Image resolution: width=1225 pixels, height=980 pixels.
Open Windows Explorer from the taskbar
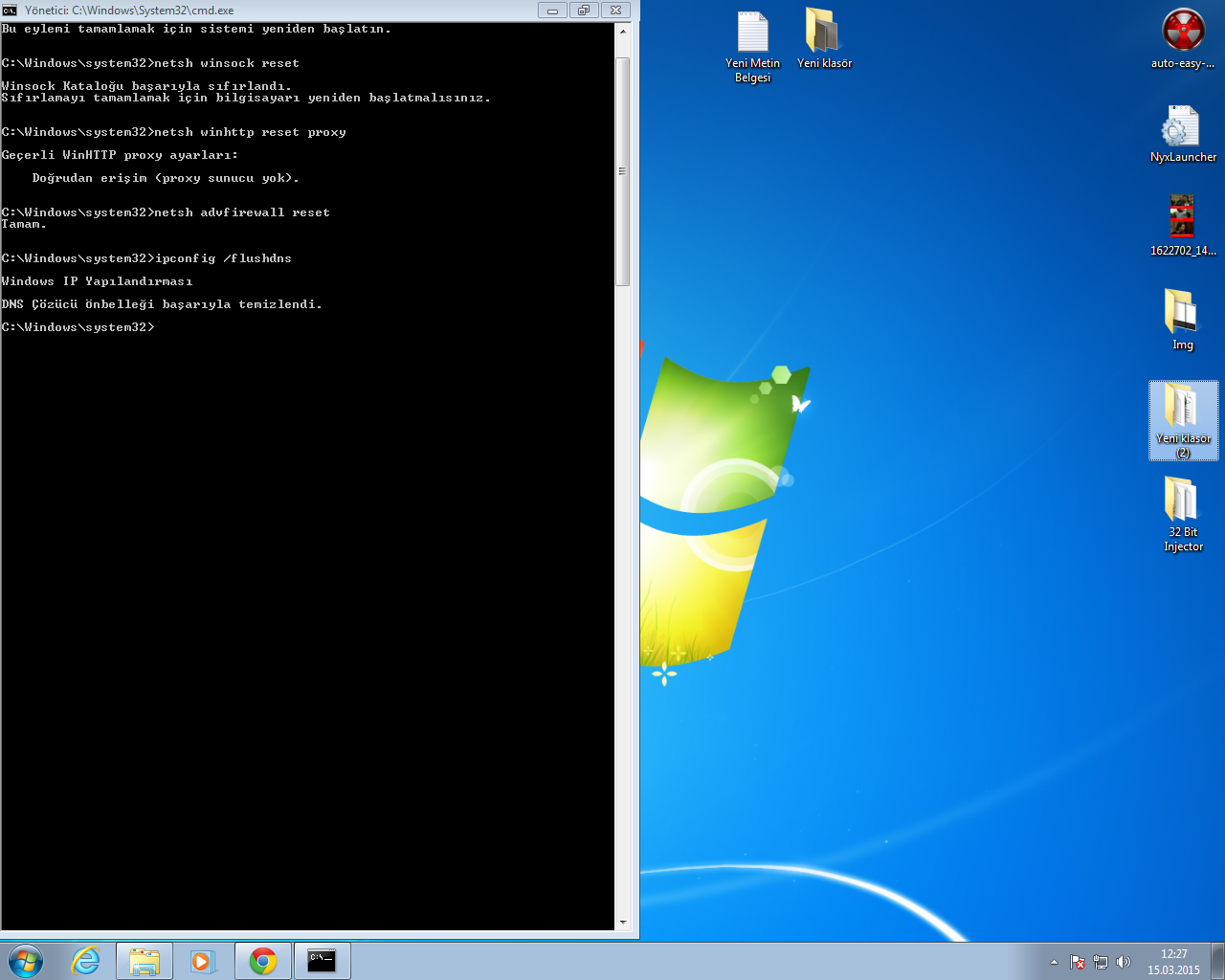[x=145, y=961]
